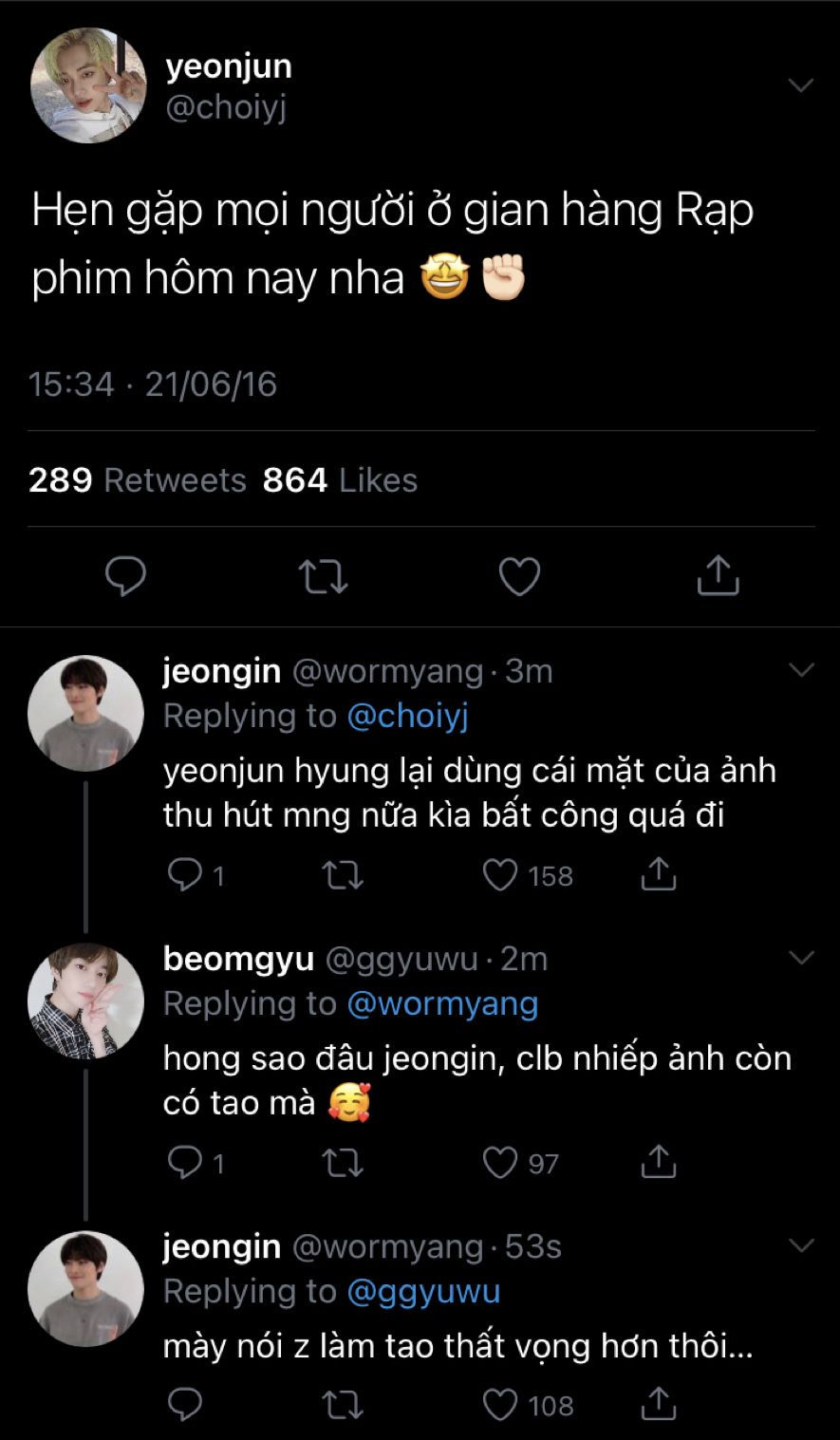Expand chevron menu on jeongin's 3m reply
This screenshot has height=1440, width=840.
click(801, 671)
